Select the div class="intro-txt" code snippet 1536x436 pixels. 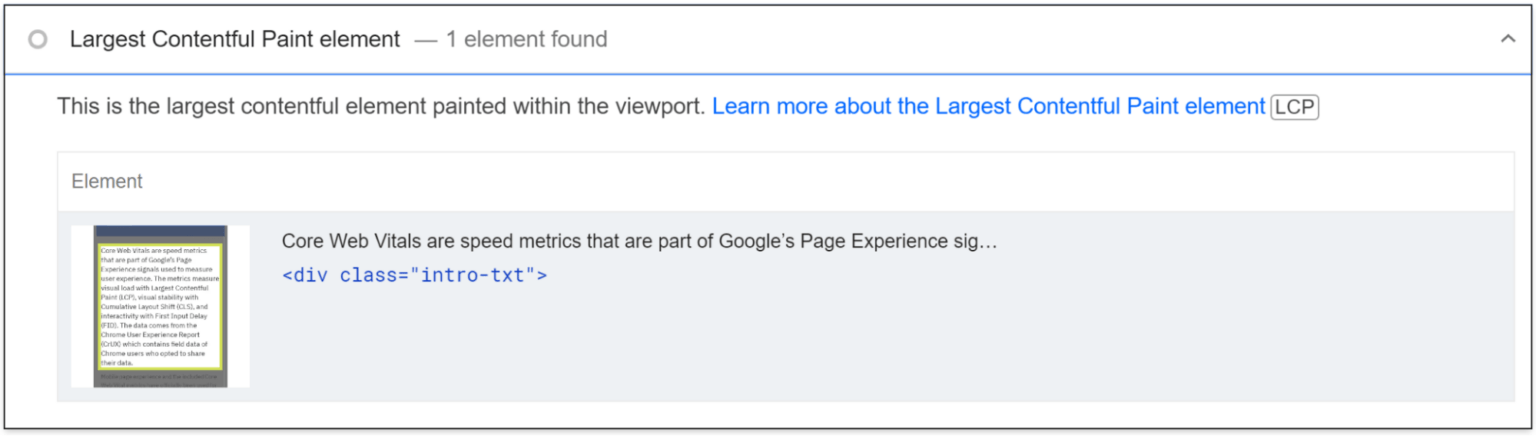click(x=414, y=275)
